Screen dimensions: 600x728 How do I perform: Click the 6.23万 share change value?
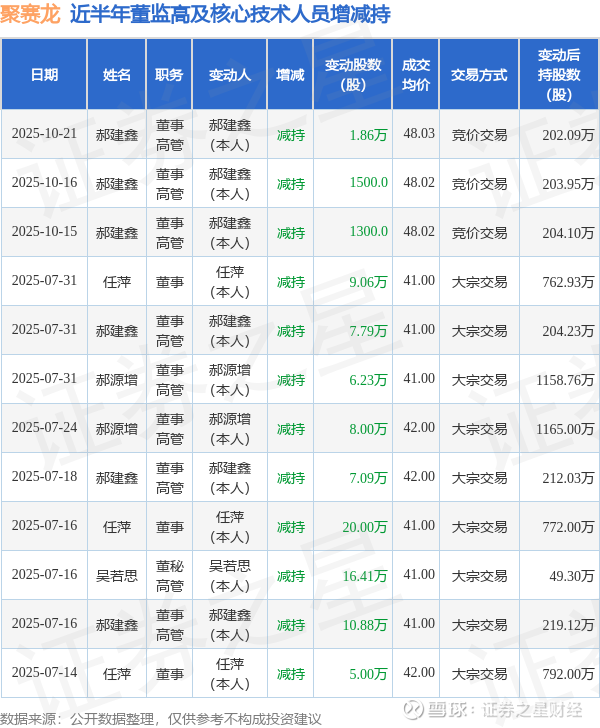368,380
